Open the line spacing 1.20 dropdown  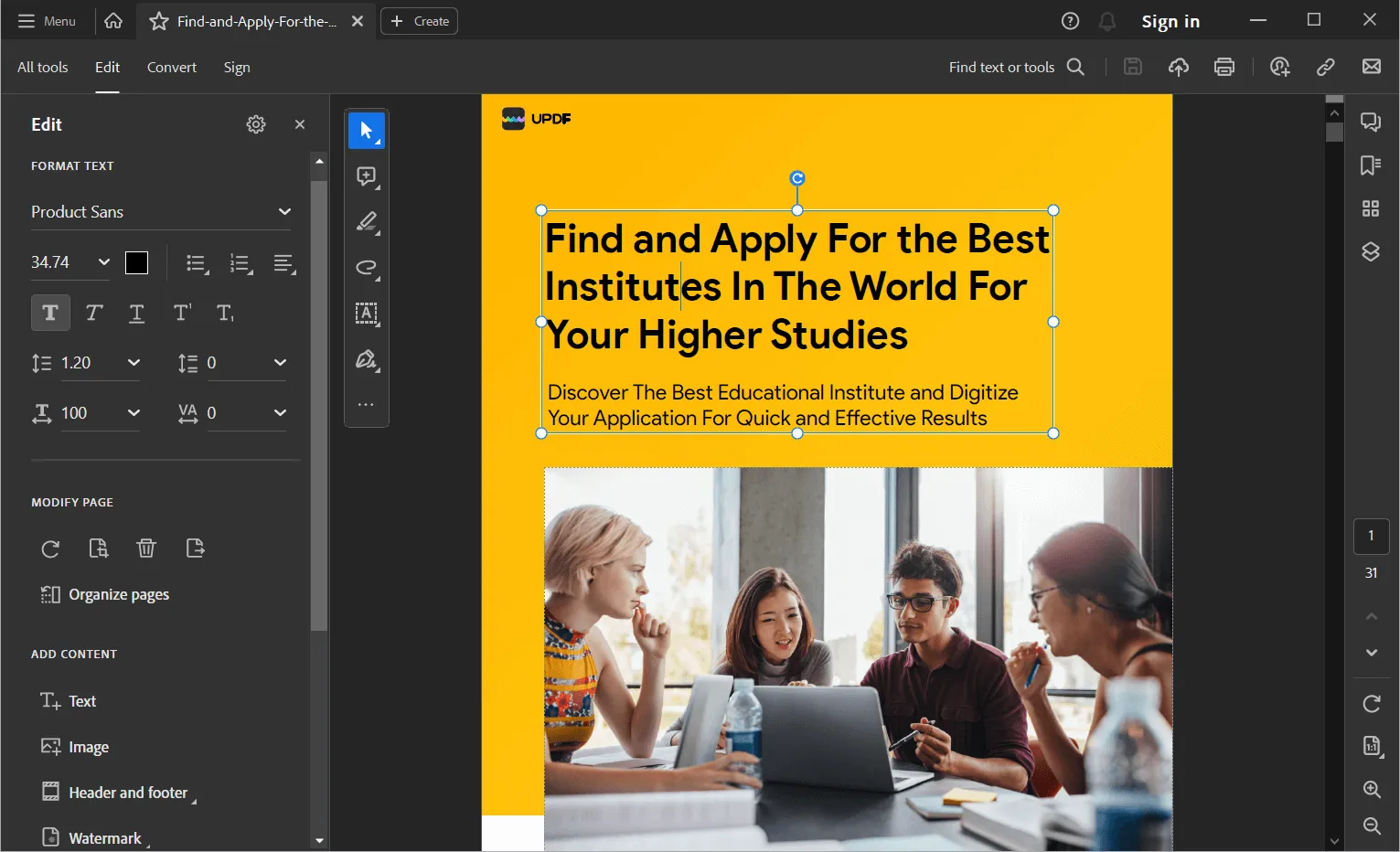[134, 363]
